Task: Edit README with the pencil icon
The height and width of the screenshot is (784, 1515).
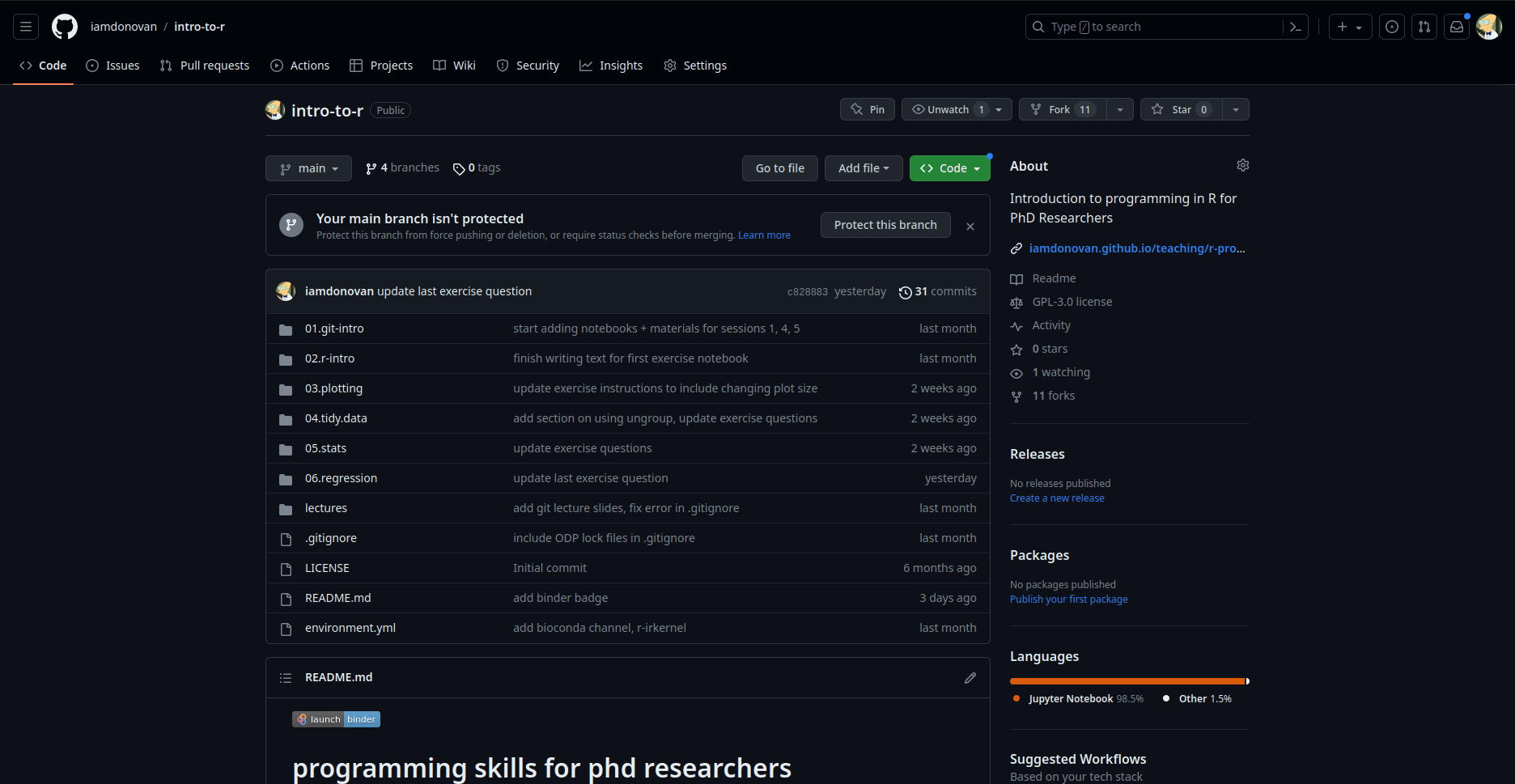Action: (x=970, y=678)
